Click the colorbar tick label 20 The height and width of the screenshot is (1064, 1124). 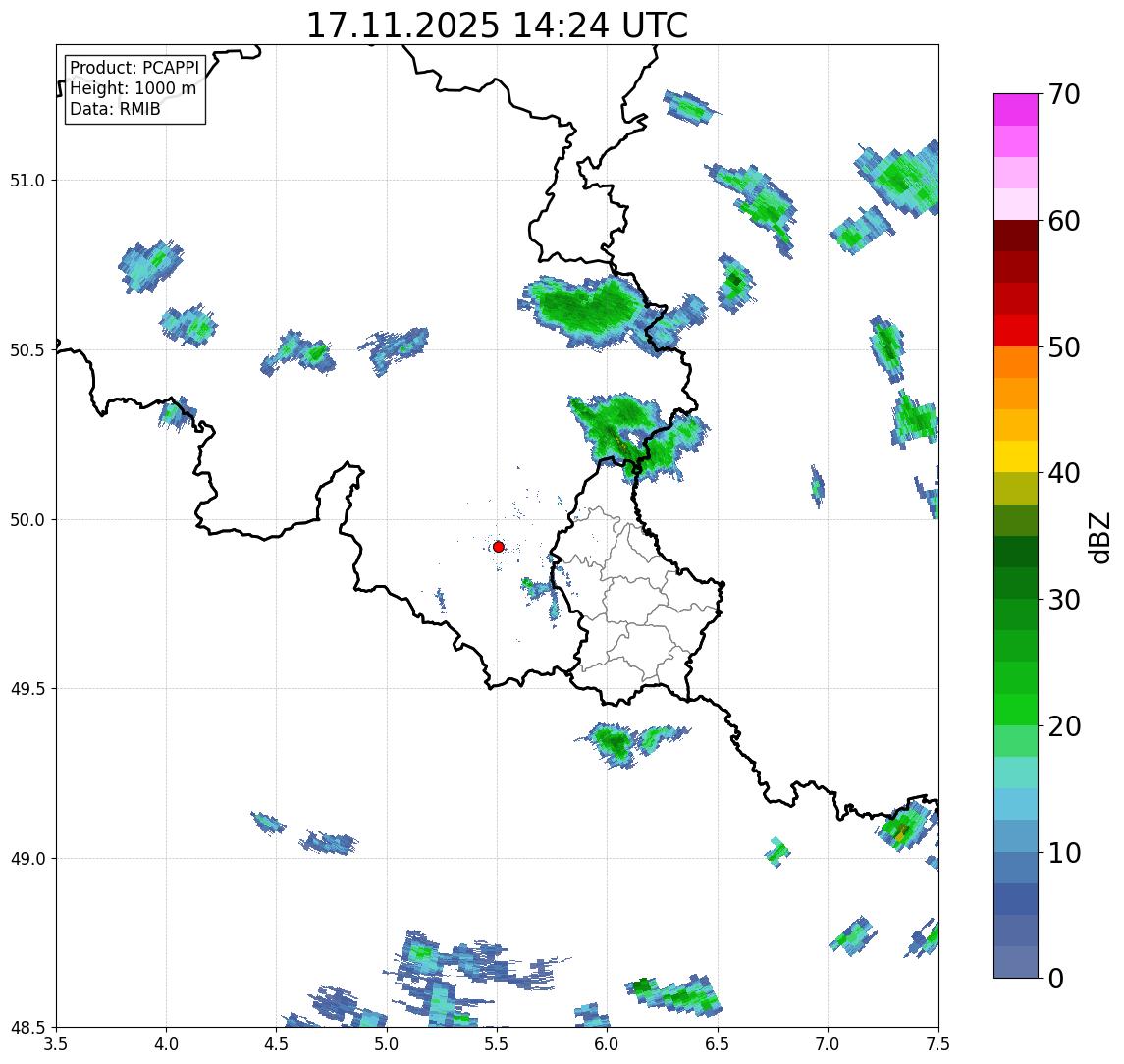coord(1064,726)
